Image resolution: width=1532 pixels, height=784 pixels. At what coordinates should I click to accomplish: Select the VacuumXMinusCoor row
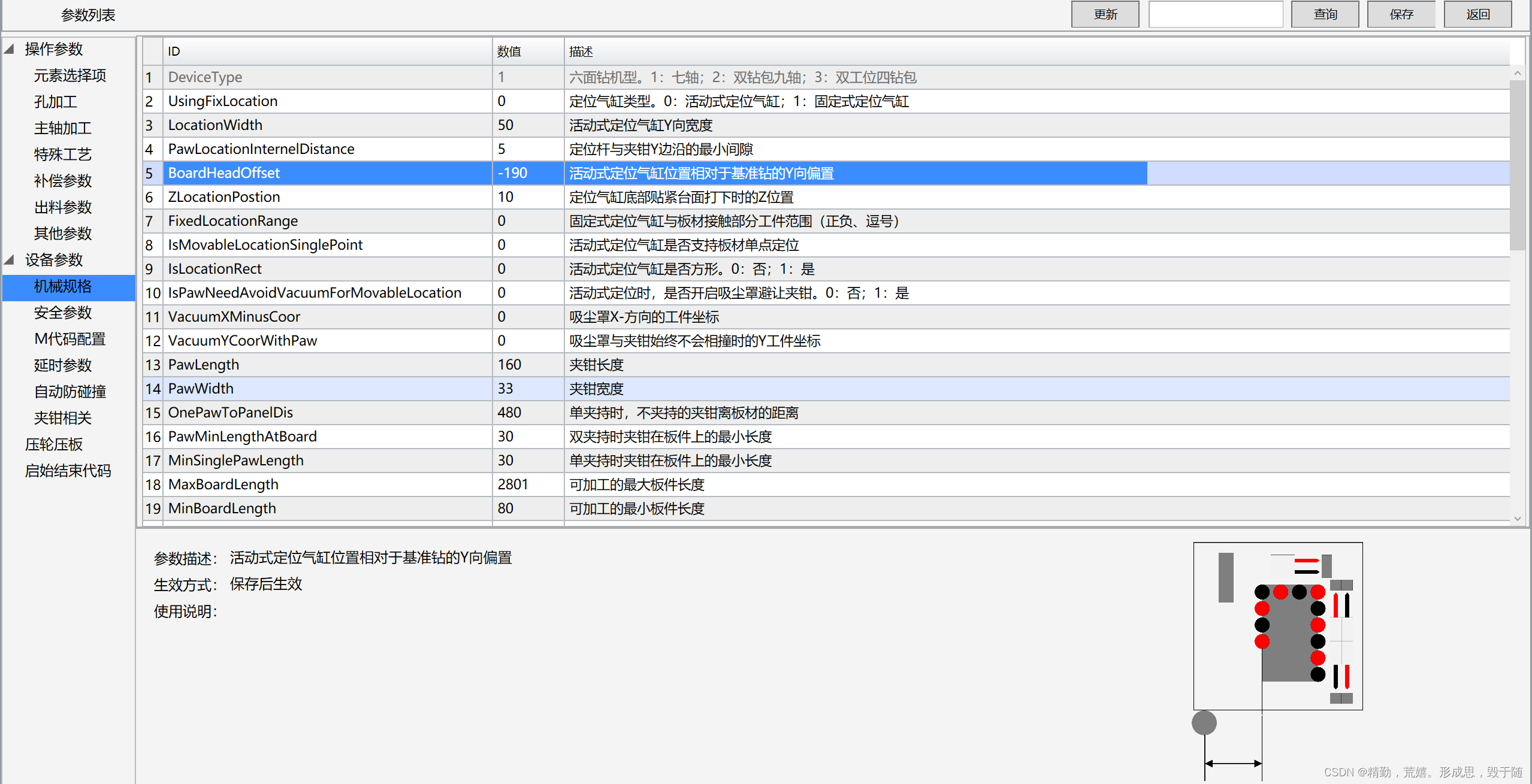coord(826,317)
